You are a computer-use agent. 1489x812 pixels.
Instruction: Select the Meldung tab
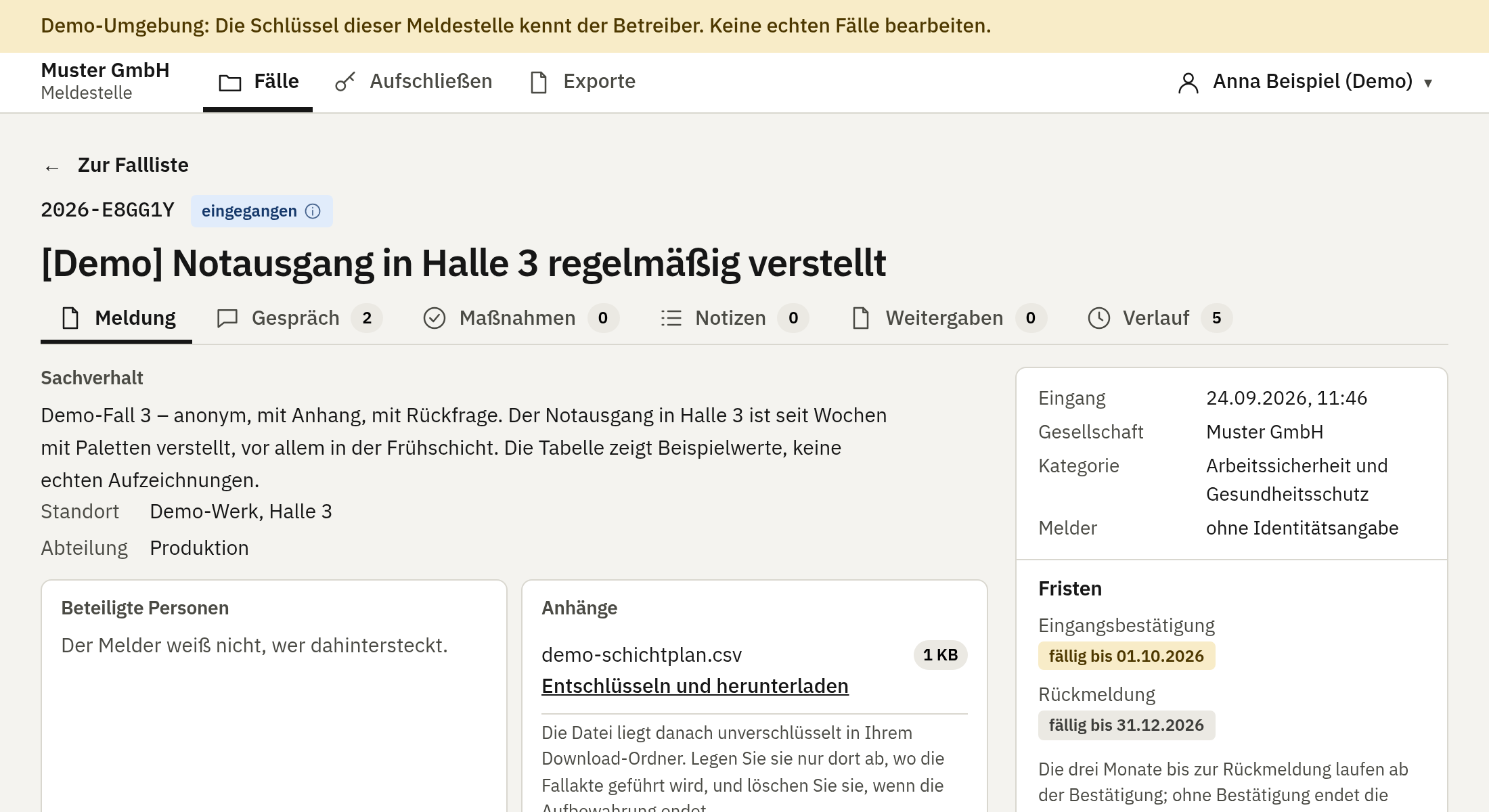(116, 318)
